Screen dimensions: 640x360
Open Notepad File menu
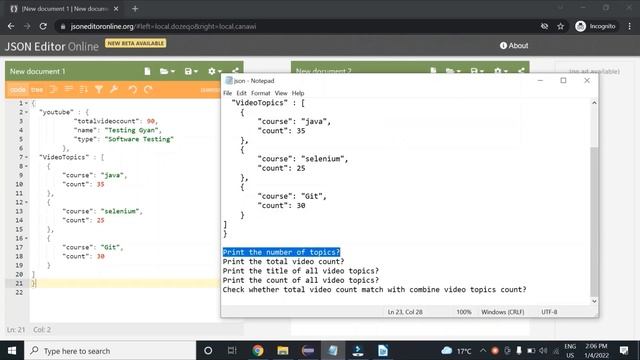tap(227, 93)
